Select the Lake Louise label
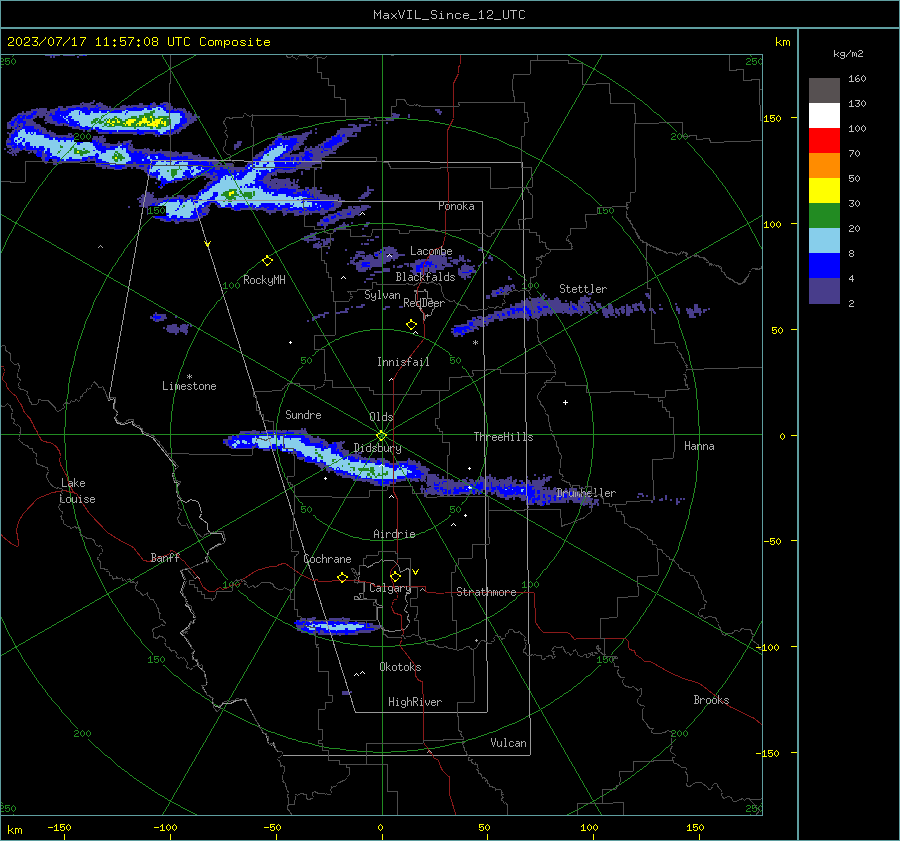The width and height of the screenshot is (900, 841). coord(77,491)
